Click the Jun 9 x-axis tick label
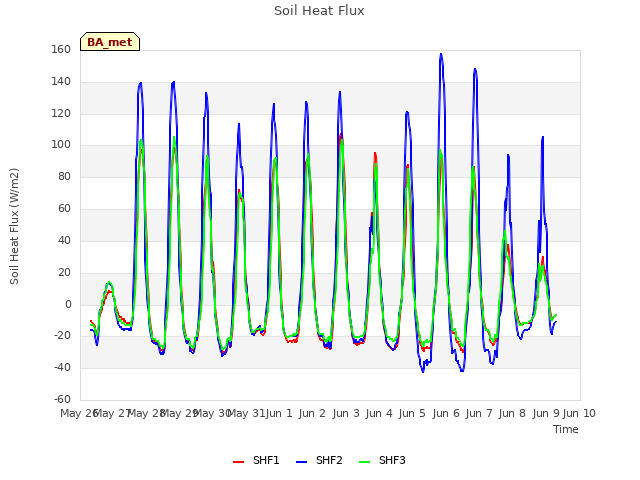The width and height of the screenshot is (640, 480). (x=546, y=413)
